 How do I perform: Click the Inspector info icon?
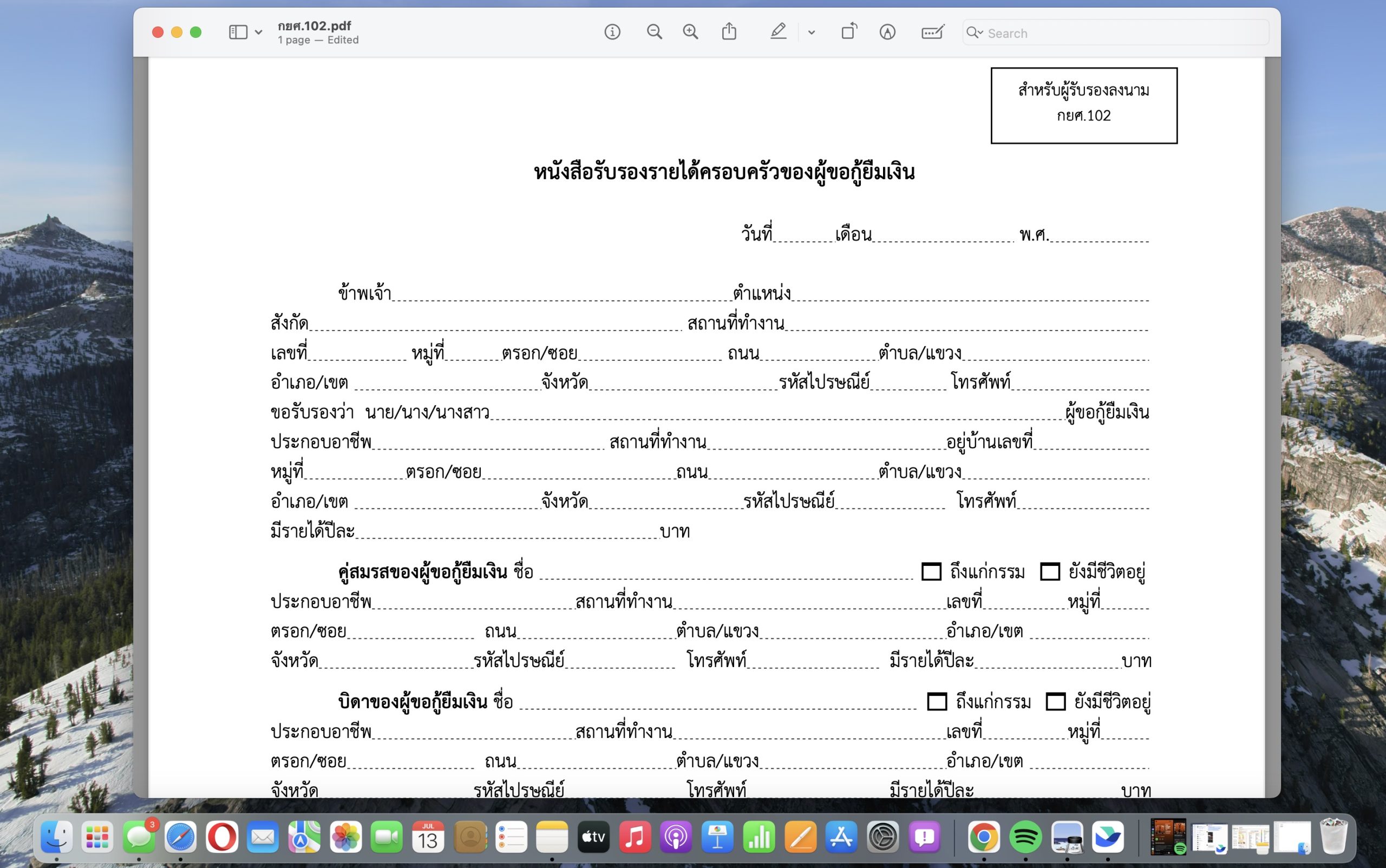click(x=612, y=32)
